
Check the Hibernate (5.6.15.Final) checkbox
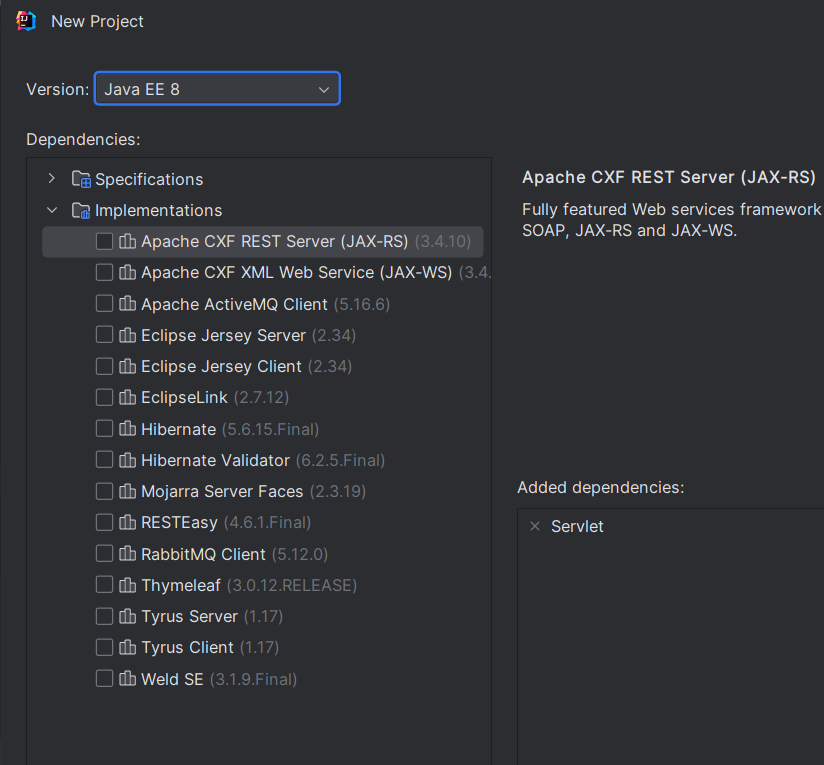tap(104, 429)
